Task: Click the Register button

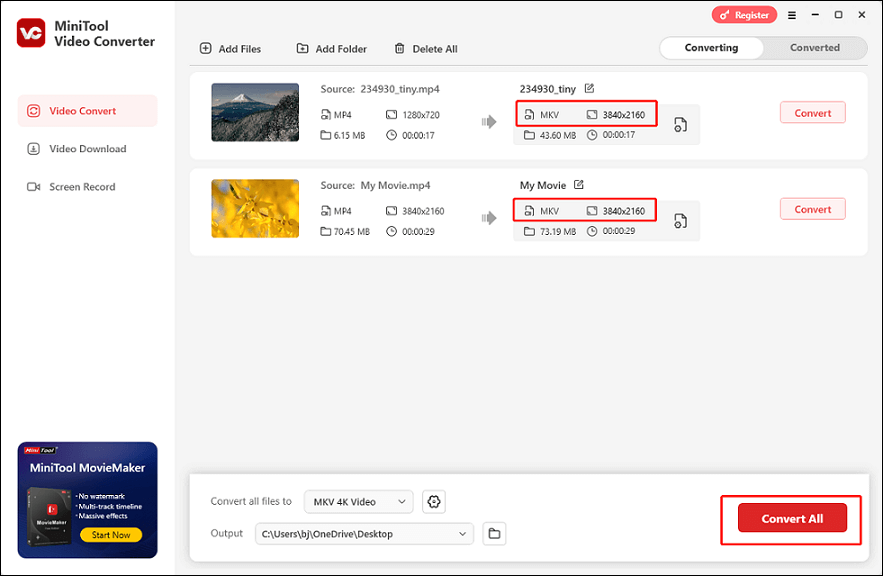Action: 744,15
